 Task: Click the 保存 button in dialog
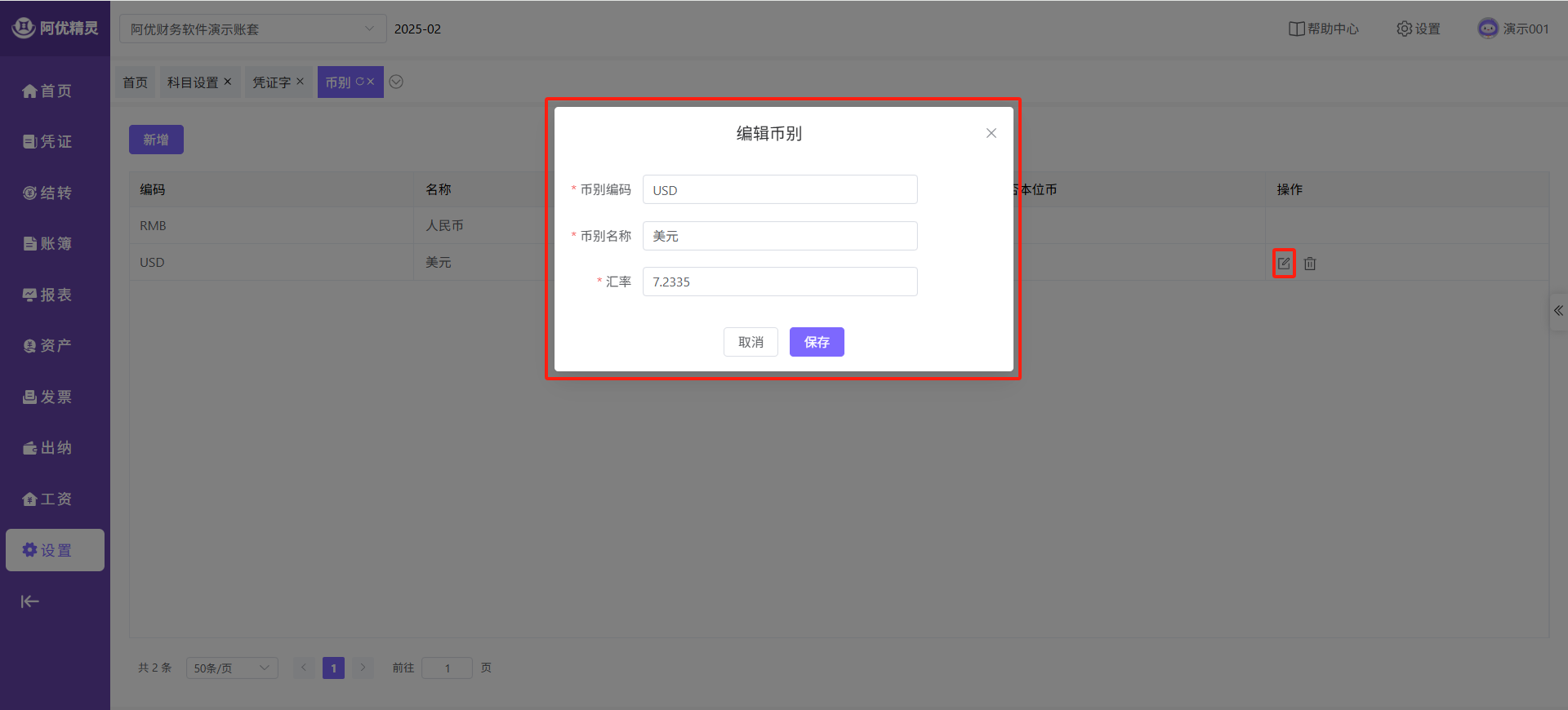click(x=817, y=342)
